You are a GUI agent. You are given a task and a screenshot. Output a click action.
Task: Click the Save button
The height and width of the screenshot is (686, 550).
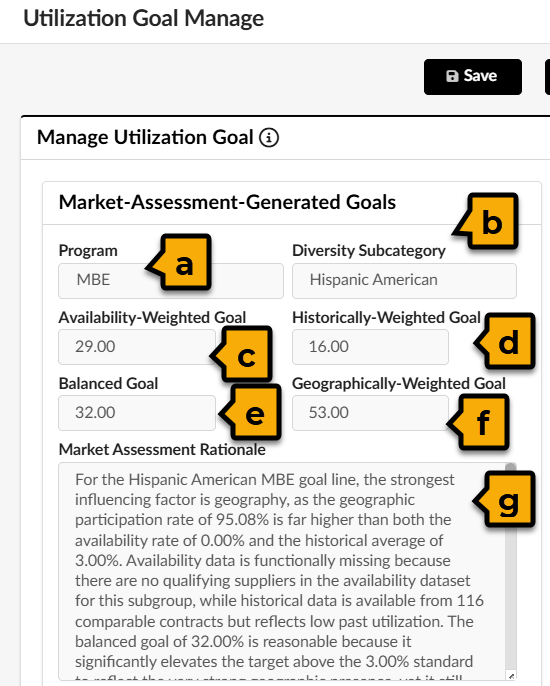point(473,77)
